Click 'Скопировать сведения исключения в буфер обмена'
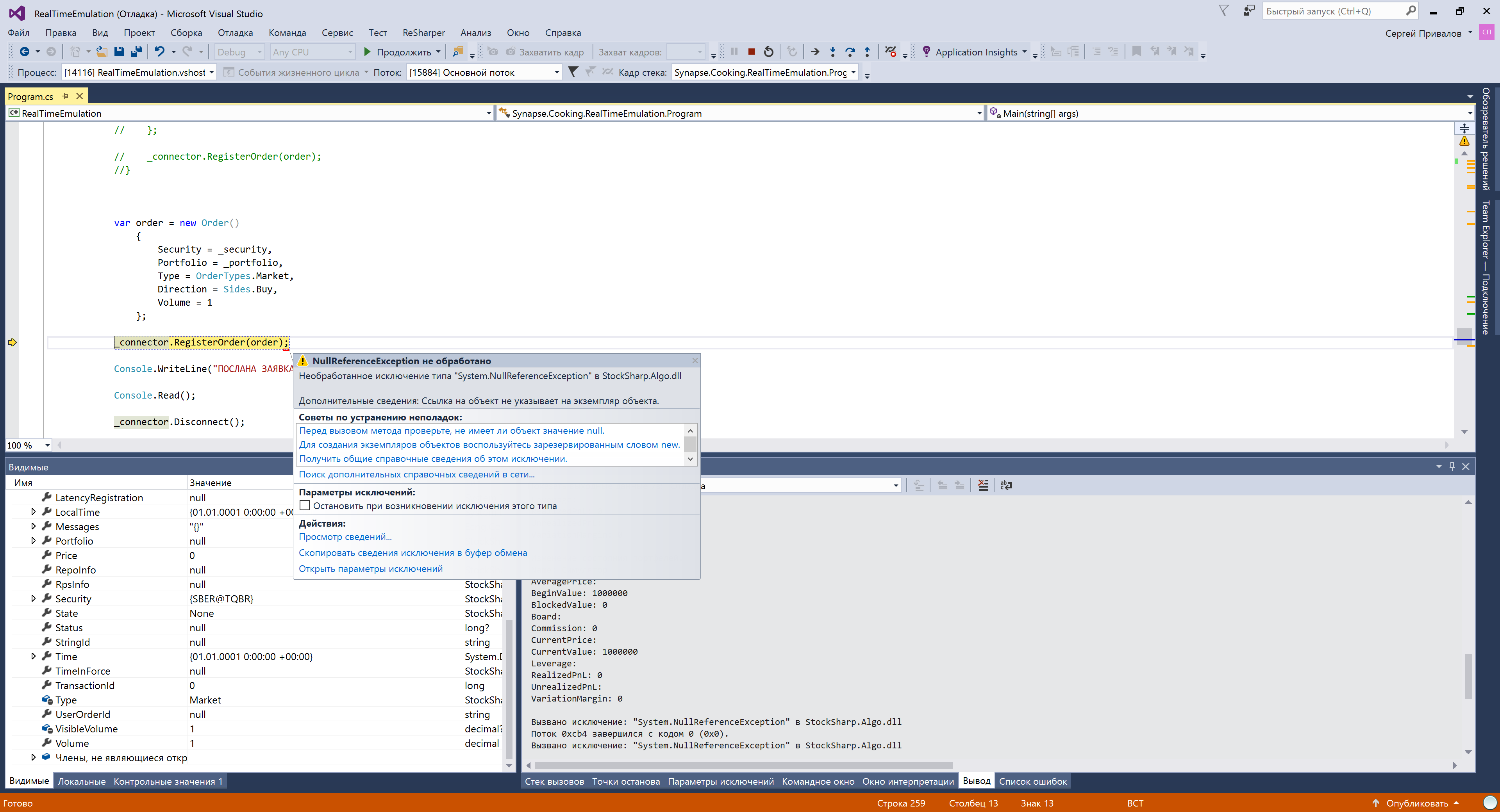1500x812 pixels. tap(413, 552)
